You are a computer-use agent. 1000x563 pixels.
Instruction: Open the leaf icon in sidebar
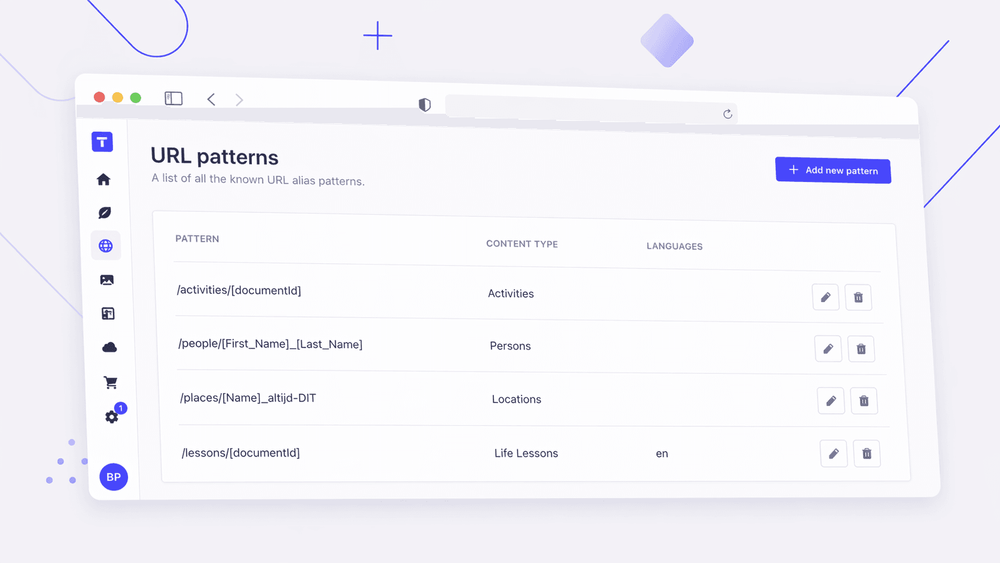[x=105, y=212]
